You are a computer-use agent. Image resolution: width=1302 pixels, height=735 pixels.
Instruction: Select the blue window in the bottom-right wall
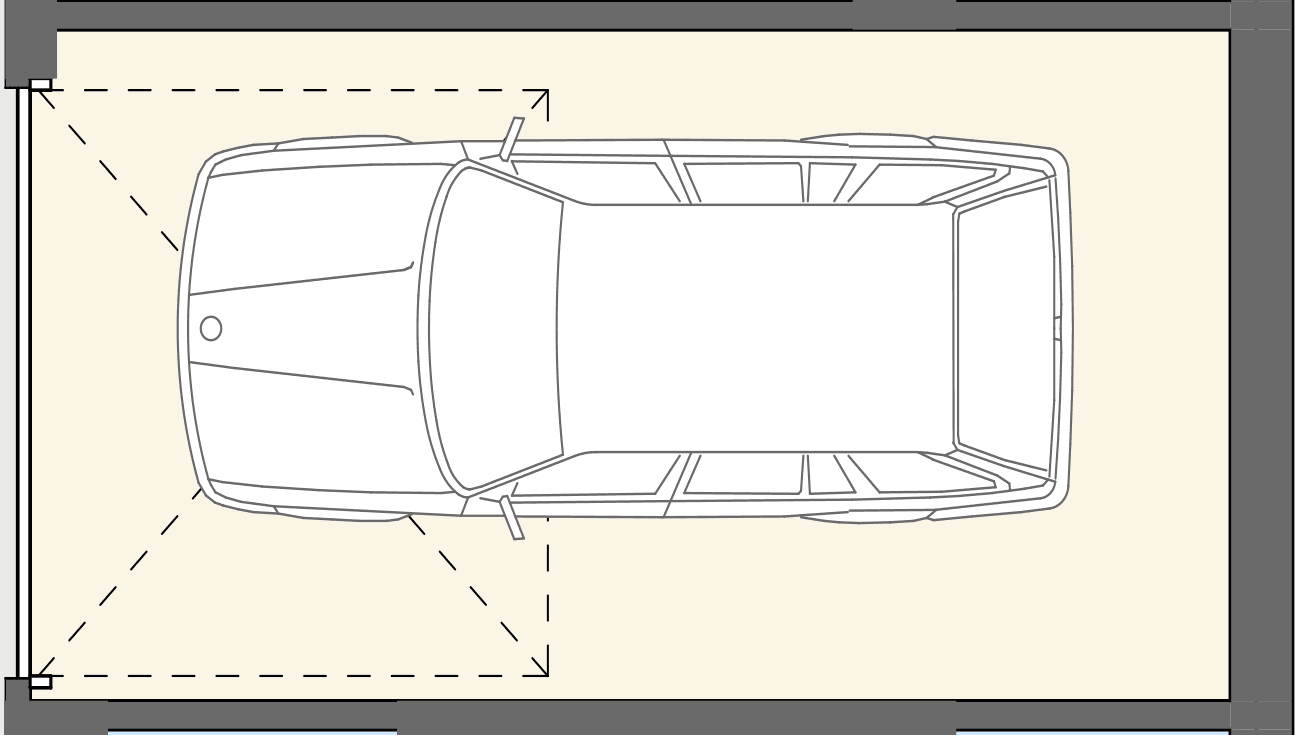[x=1093, y=732]
